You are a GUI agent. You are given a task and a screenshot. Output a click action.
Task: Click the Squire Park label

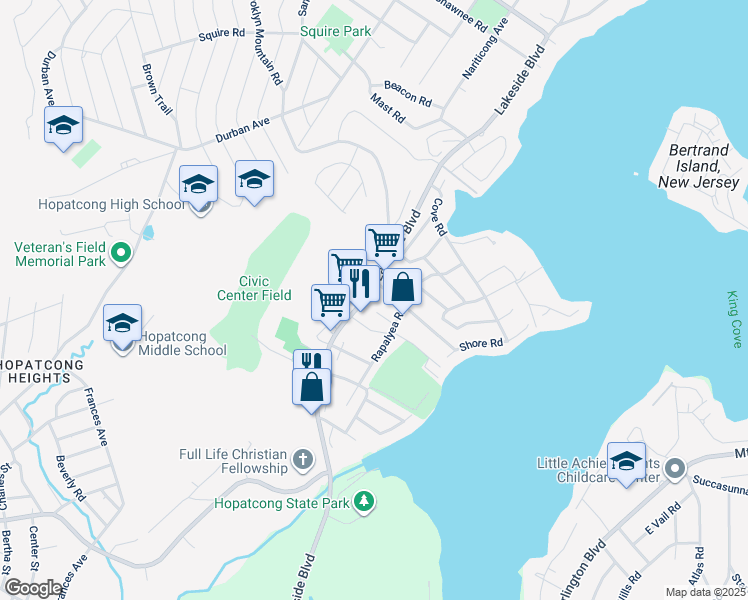pos(335,31)
